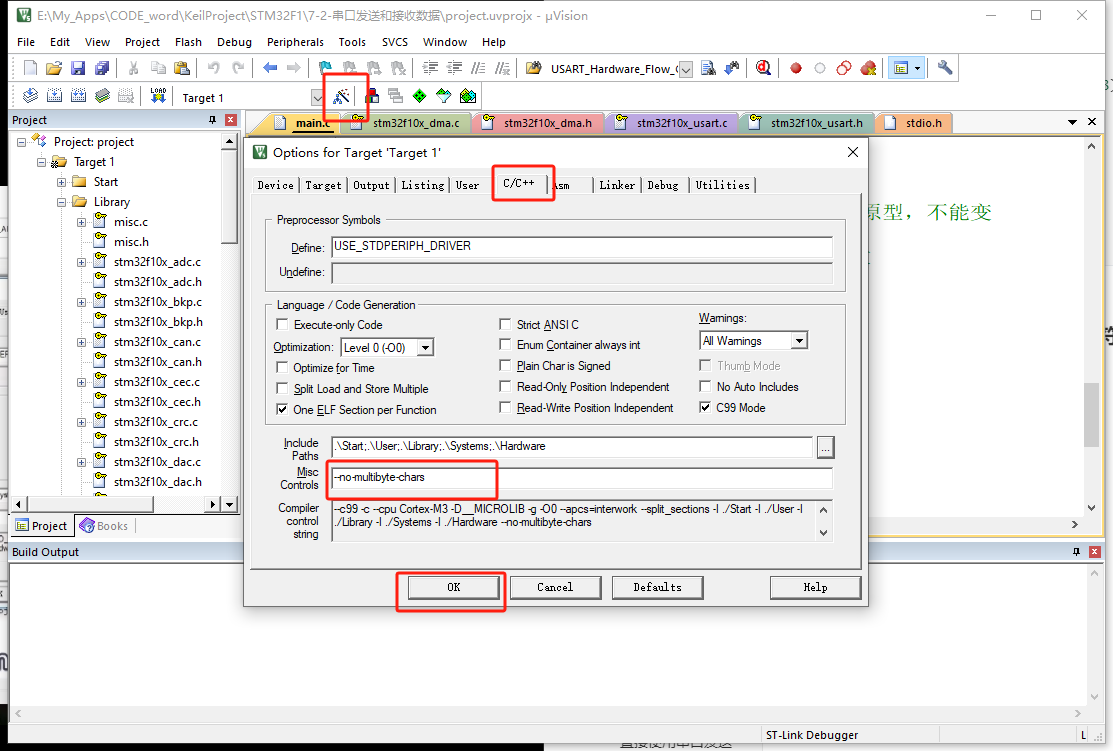Expand misc.c tree node
This screenshot has height=751, width=1113.
82,222
